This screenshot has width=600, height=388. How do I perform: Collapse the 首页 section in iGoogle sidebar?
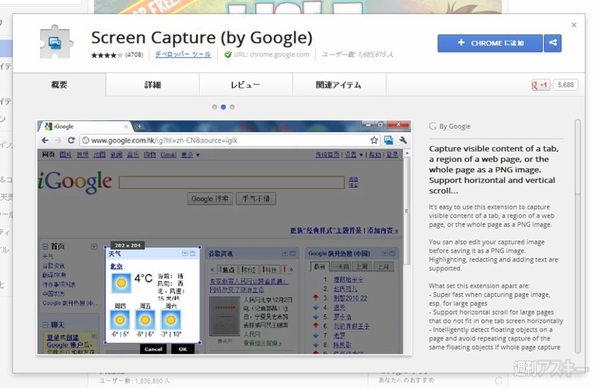click(45, 246)
